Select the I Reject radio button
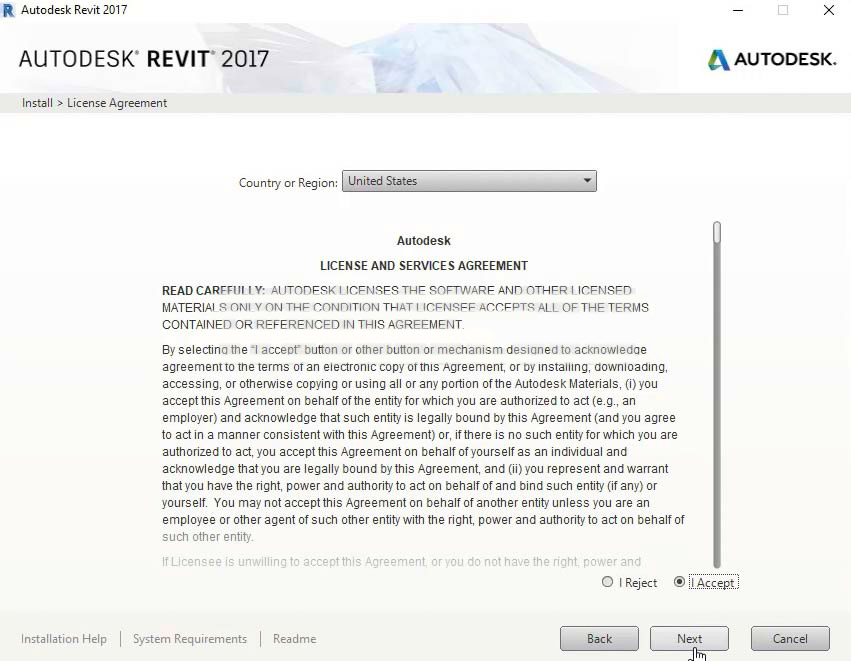 tap(607, 582)
